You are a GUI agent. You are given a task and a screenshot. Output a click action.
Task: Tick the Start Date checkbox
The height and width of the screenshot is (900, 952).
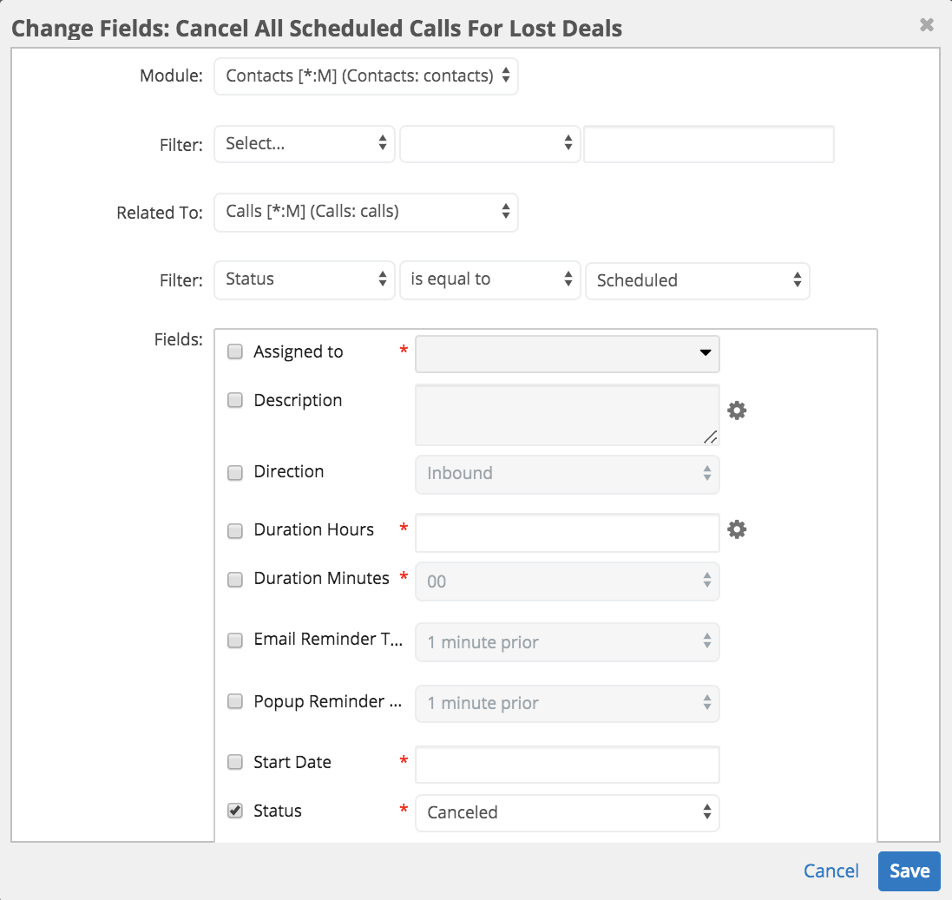(x=235, y=762)
